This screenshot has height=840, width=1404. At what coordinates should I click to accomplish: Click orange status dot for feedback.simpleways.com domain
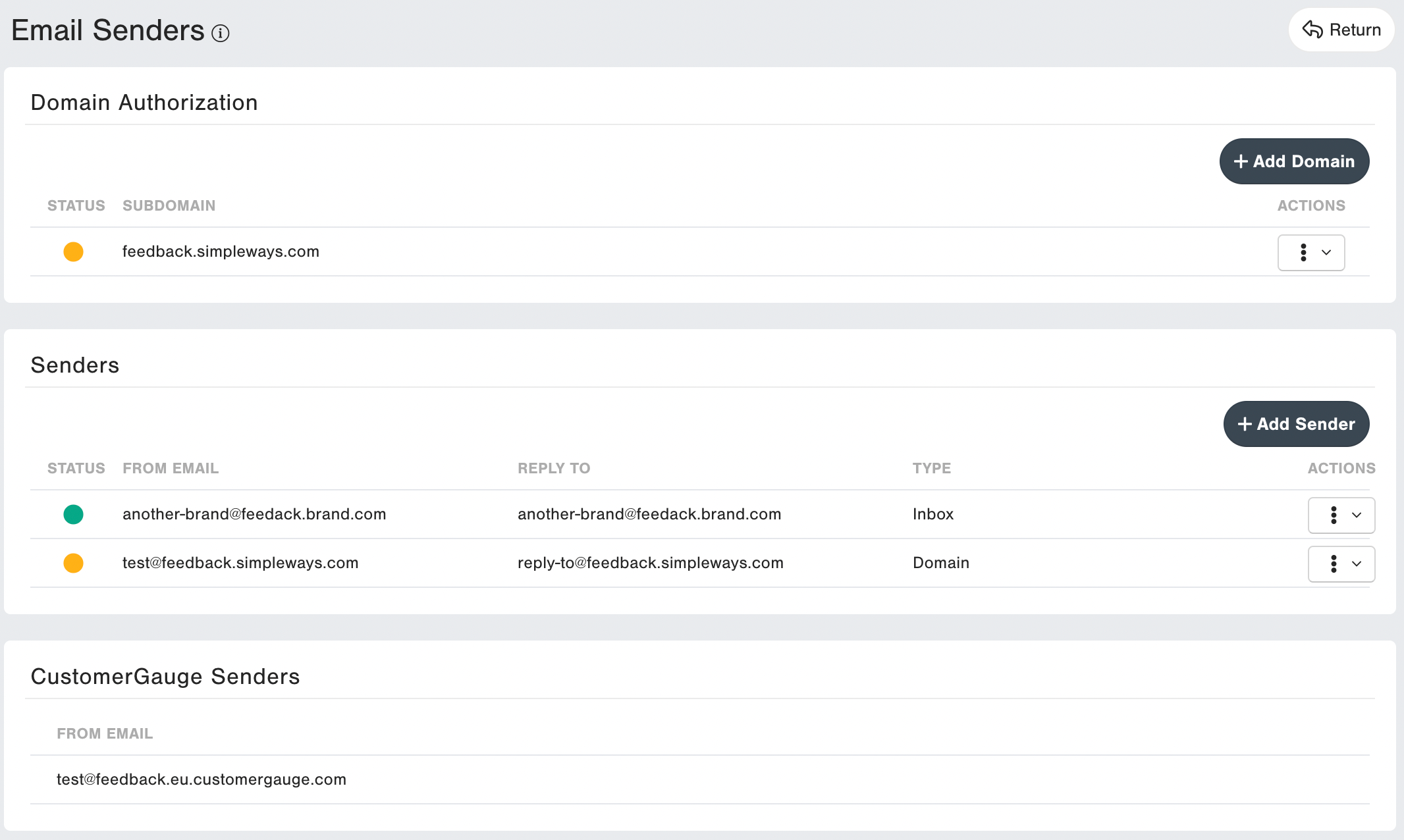click(73, 252)
